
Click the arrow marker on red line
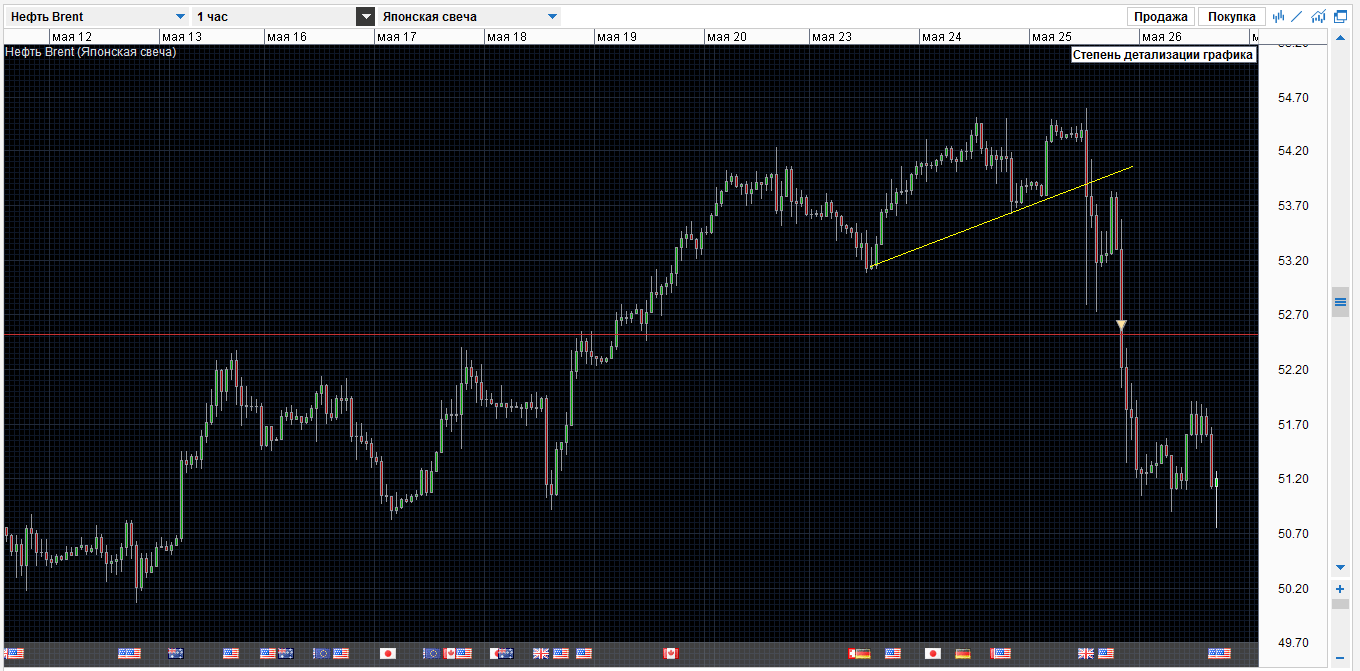tap(1121, 325)
